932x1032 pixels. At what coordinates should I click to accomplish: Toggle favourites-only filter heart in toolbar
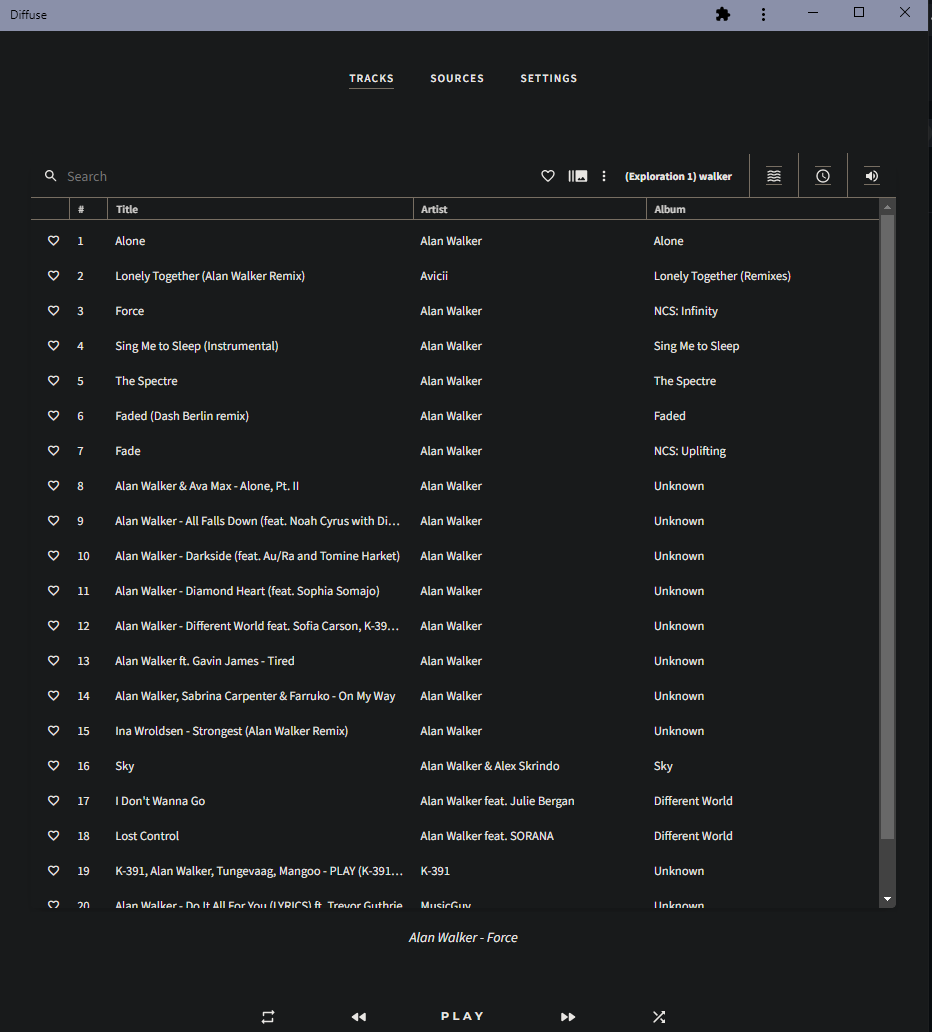[x=548, y=176]
